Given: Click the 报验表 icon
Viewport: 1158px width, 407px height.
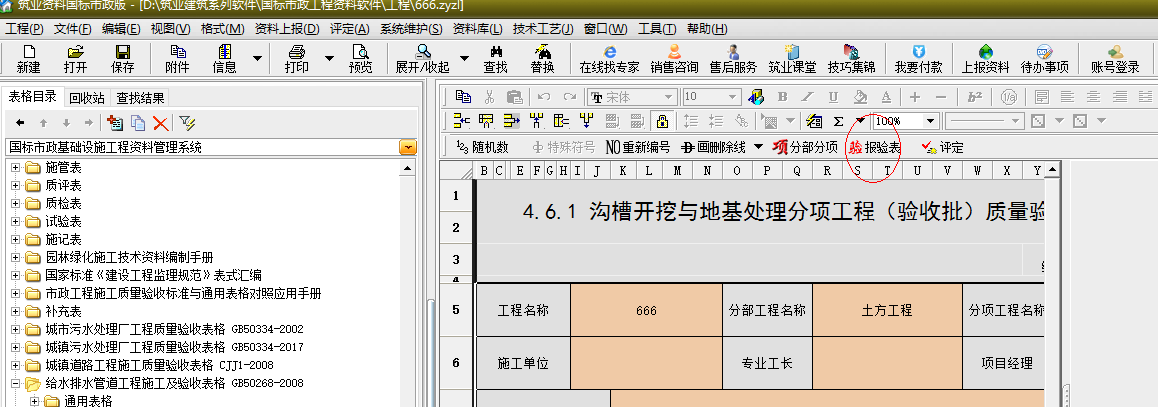Looking at the screenshot, I should pyautogui.click(x=874, y=147).
